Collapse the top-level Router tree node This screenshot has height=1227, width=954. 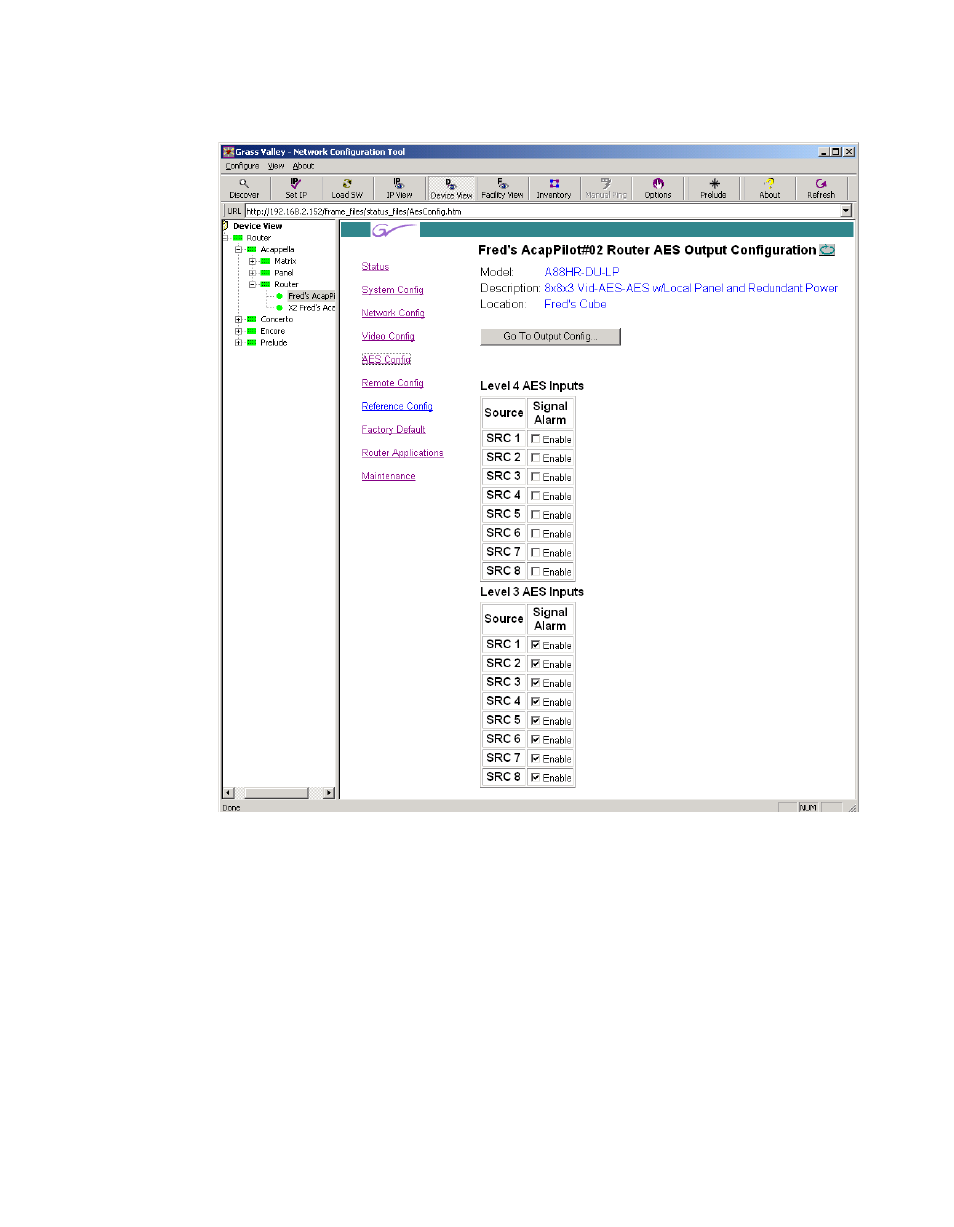point(226,238)
